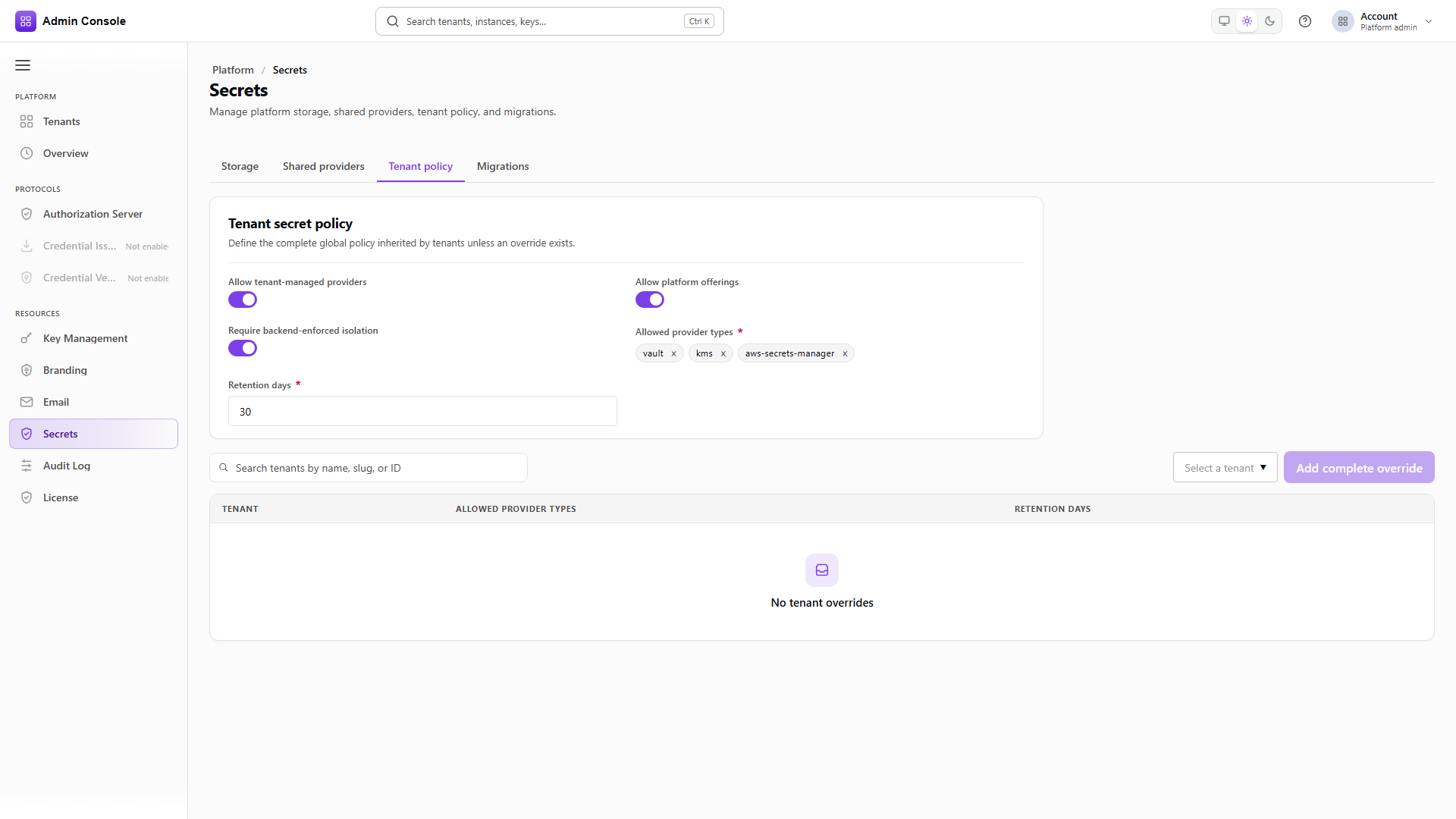This screenshot has height=819, width=1456.
Task: Click the Admin Console logo icon
Action: click(26, 21)
